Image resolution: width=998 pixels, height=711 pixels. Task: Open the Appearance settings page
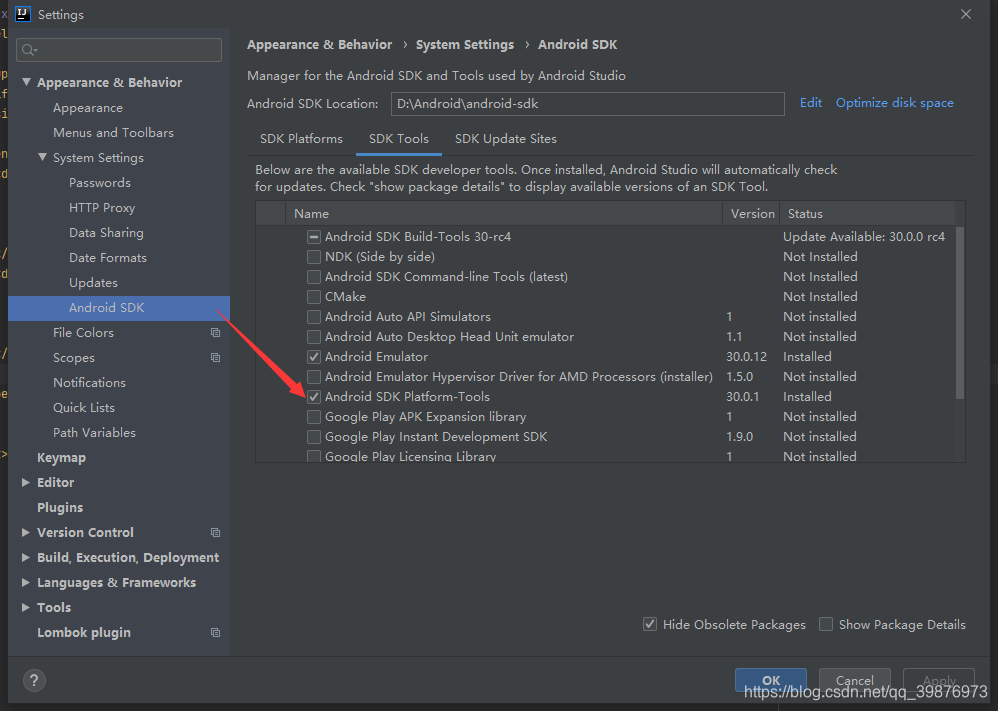[88, 108]
